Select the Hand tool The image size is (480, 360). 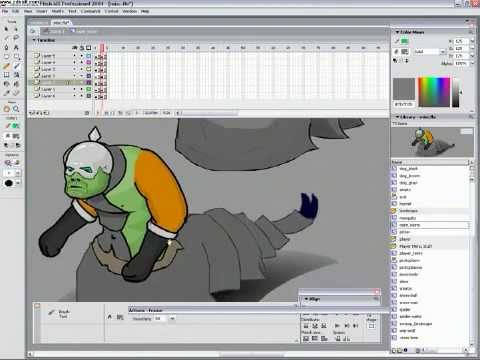(6, 109)
